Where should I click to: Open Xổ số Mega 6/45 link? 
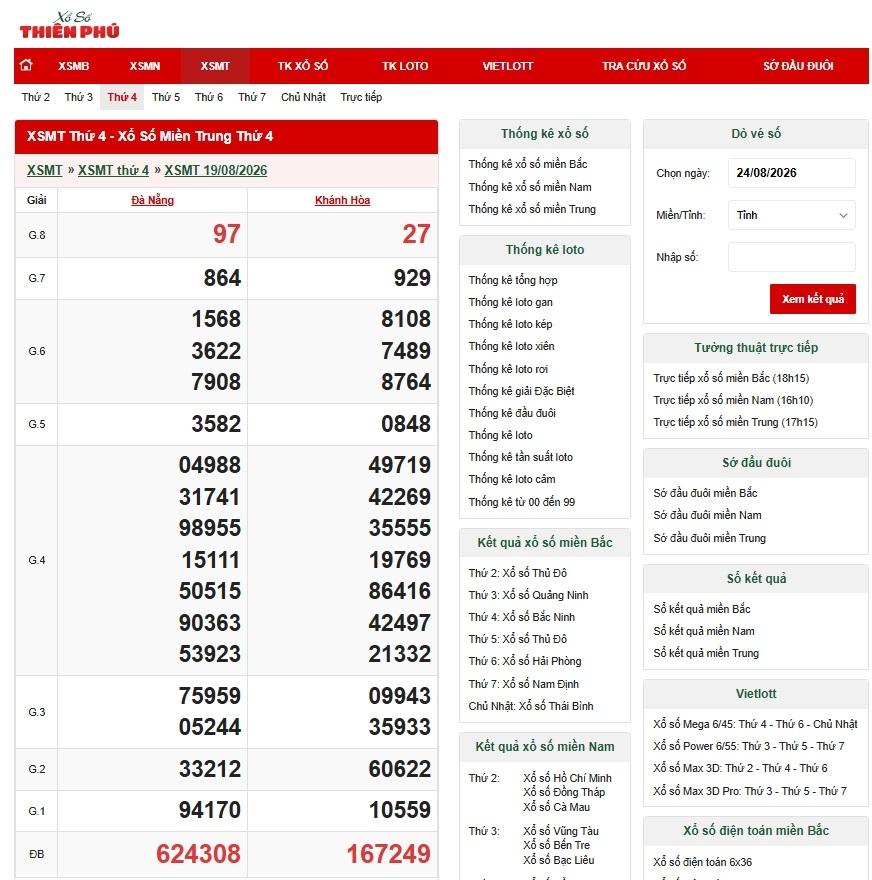(x=755, y=724)
